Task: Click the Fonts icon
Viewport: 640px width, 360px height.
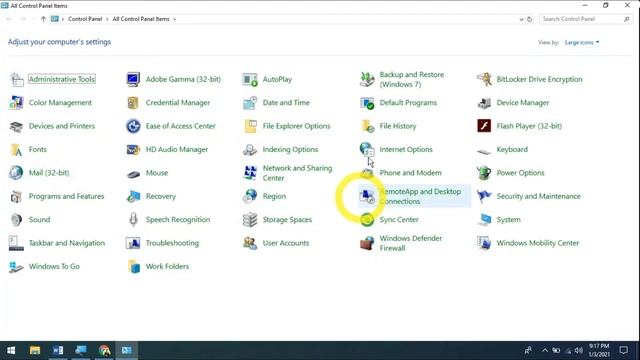Action: click(x=16, y=149)
